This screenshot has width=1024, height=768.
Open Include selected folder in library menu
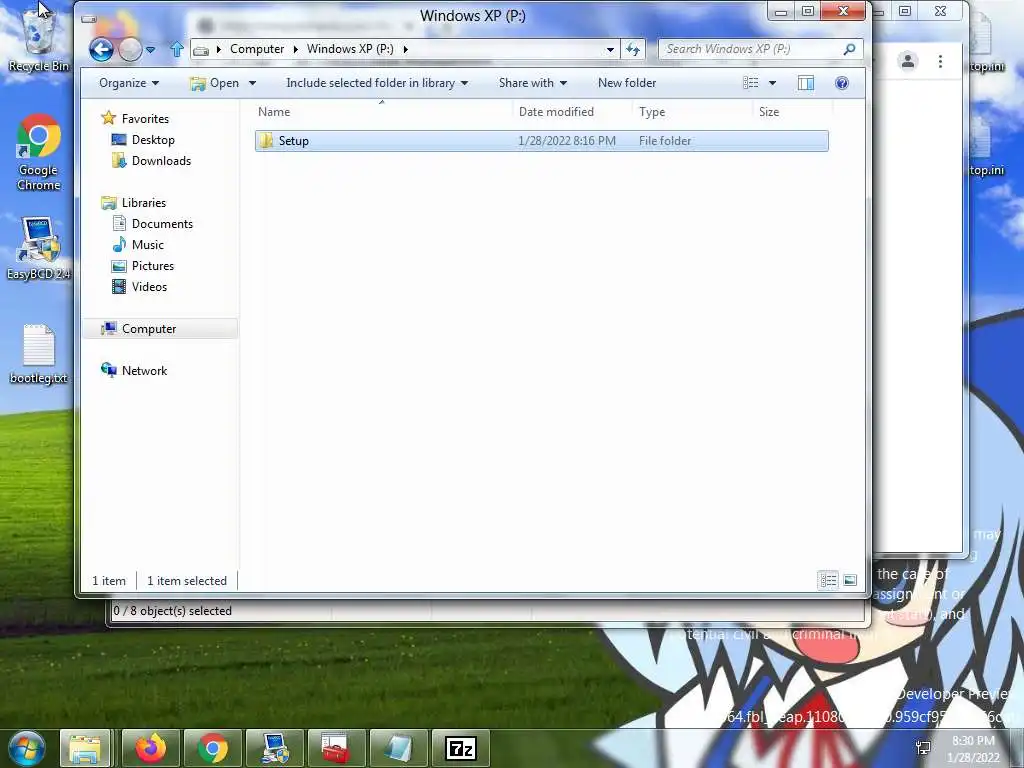377,83
